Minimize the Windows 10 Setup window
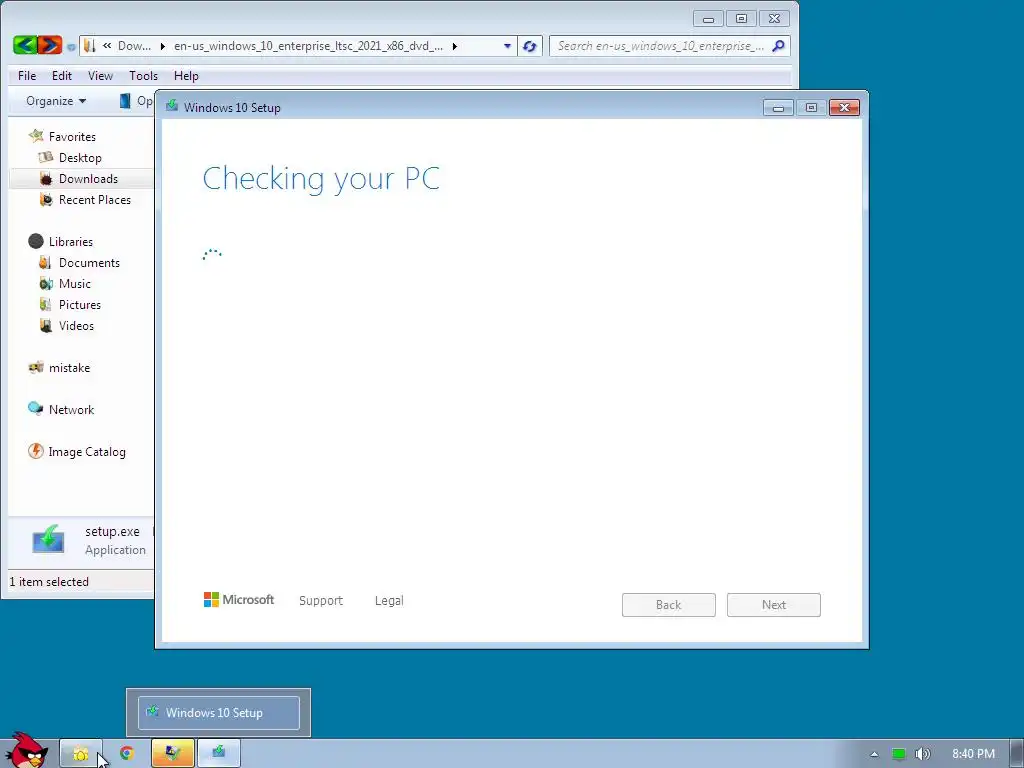 tap(778, 108)
